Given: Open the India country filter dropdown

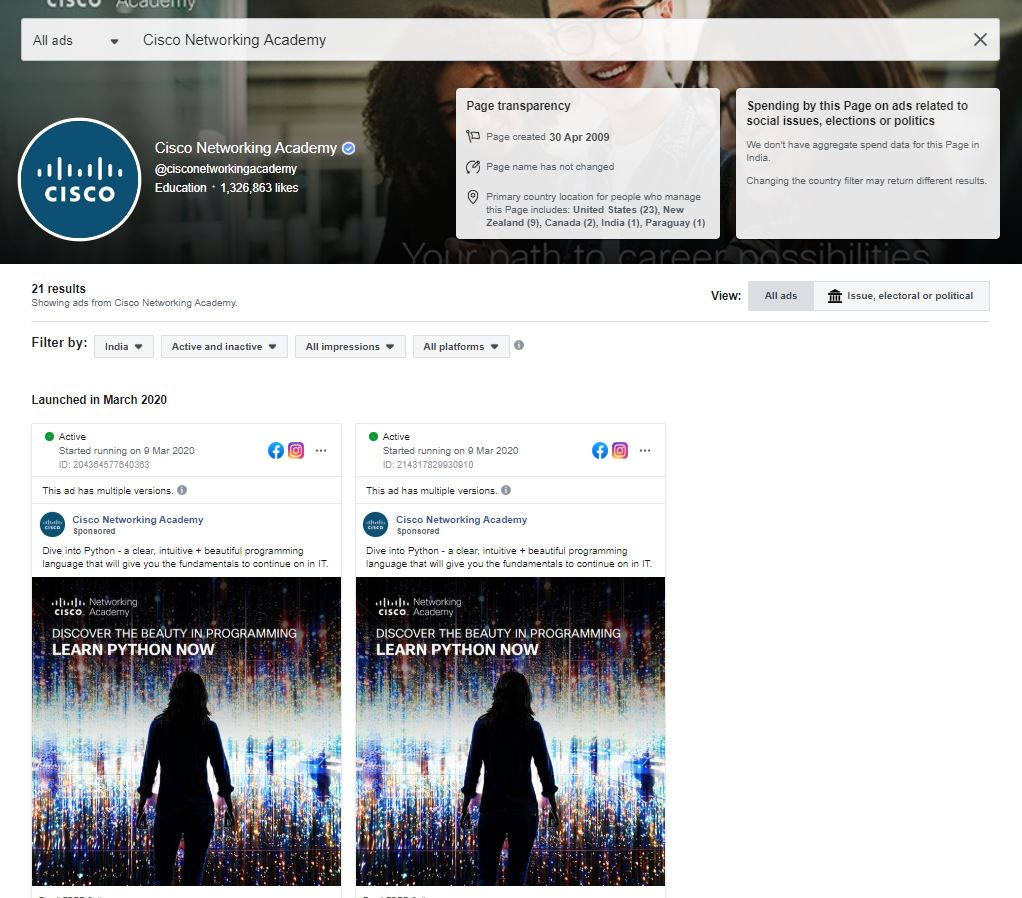Looking at the screenshot, I should coord(124,347).
